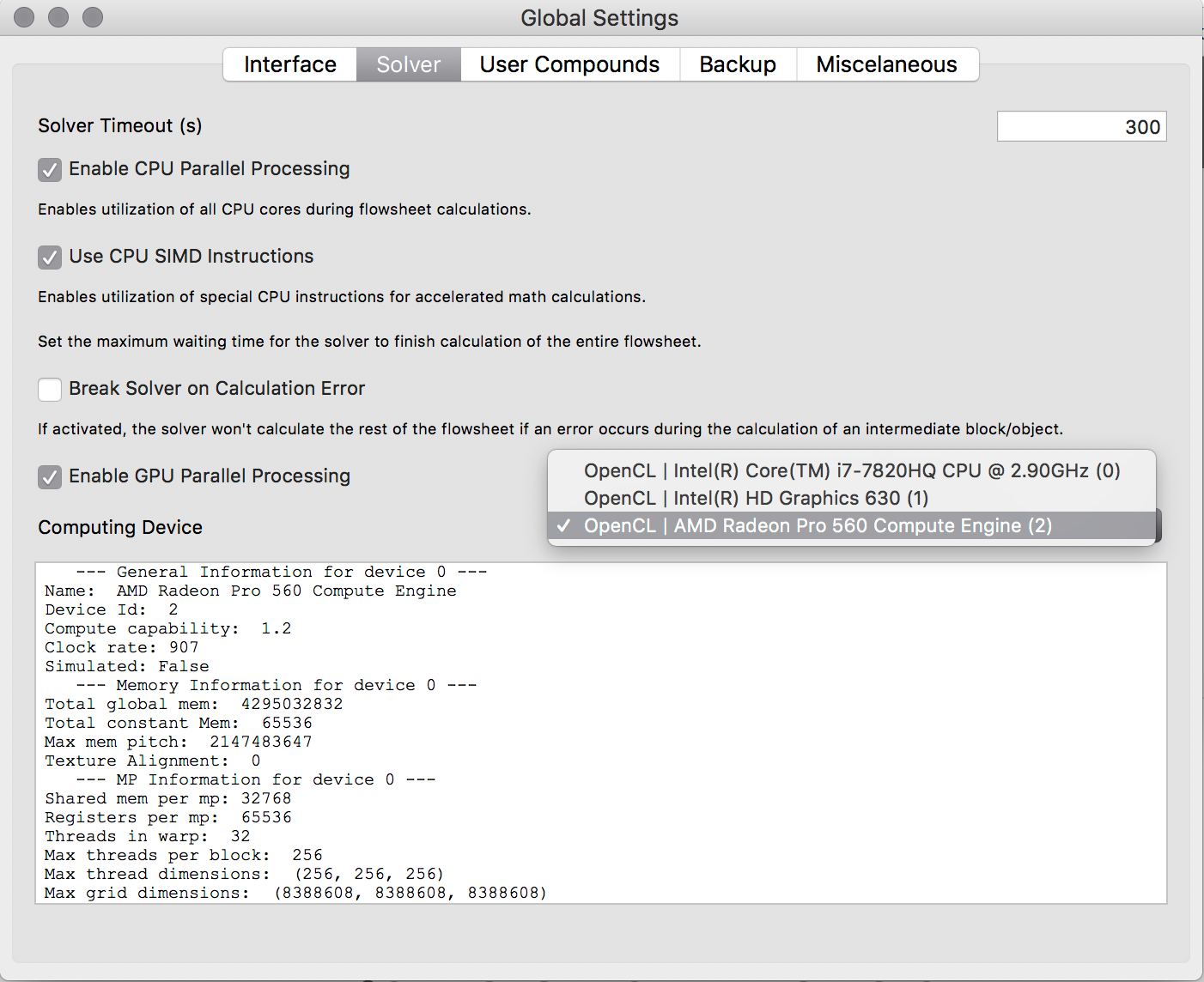Click the 'Clock rate: 907' line

[x=122, y=647]
